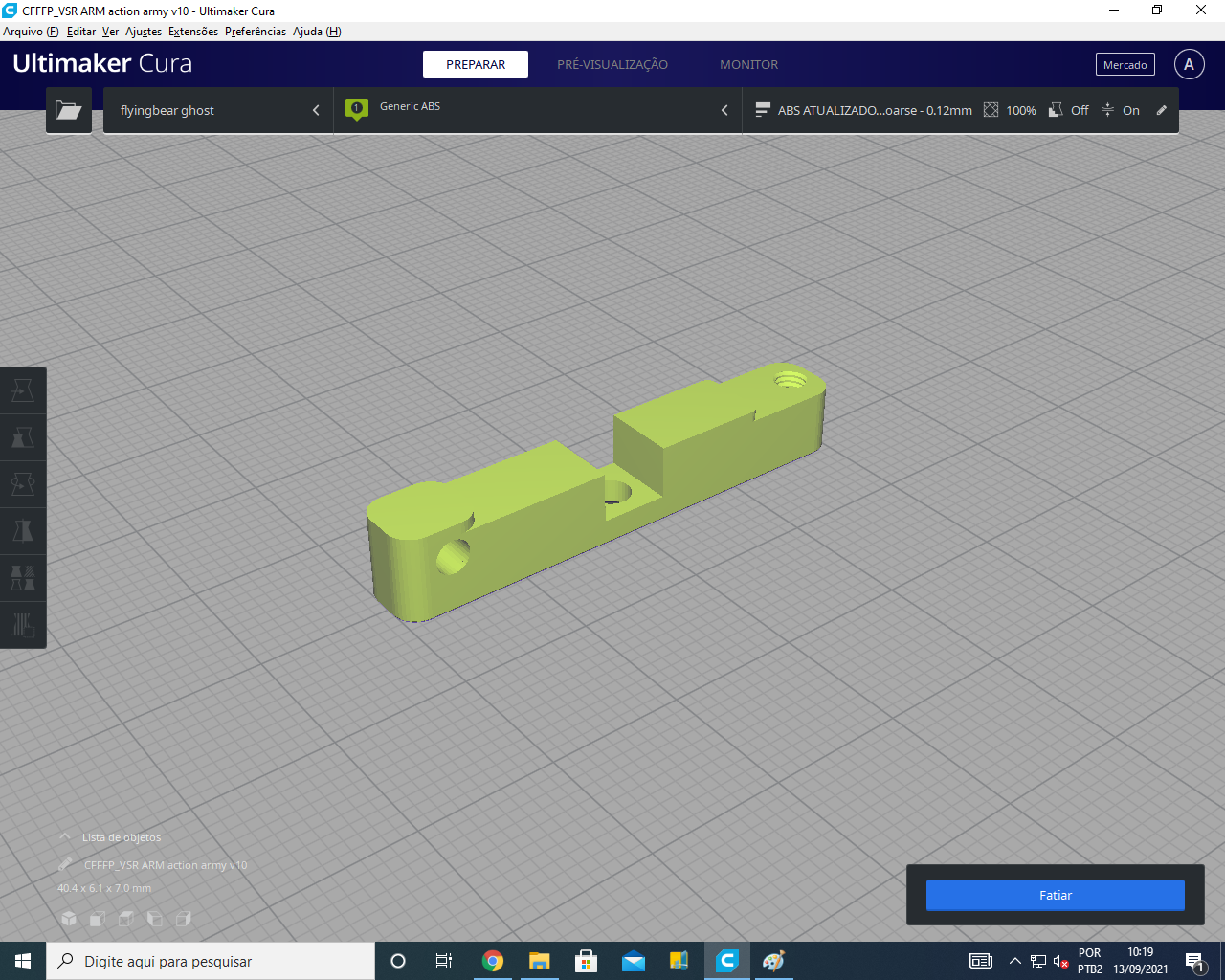Click the 100% infill value
This screenshot has width=1225, height=980.
click(x=1021, y=111)
